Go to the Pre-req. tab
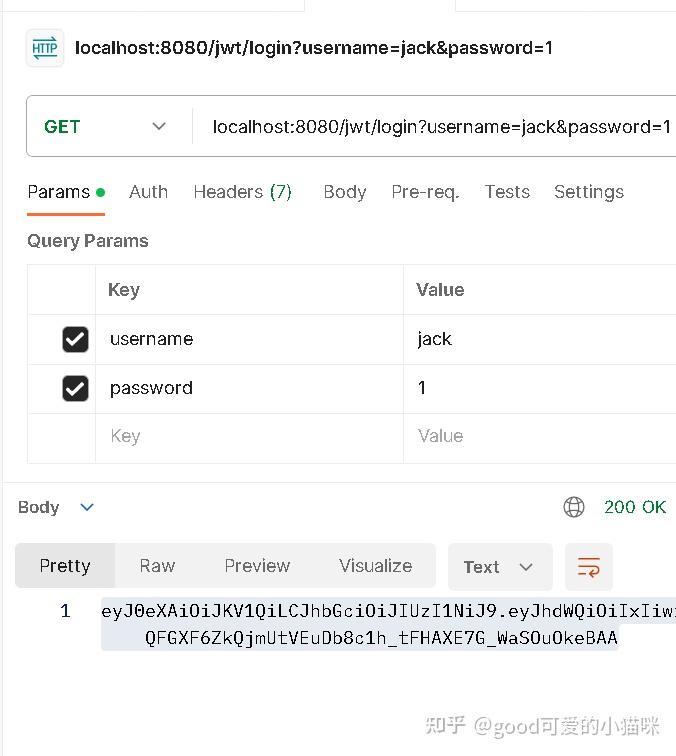This screenshot has height=756, width=676. pyautogui.click(x=425, y=192)
